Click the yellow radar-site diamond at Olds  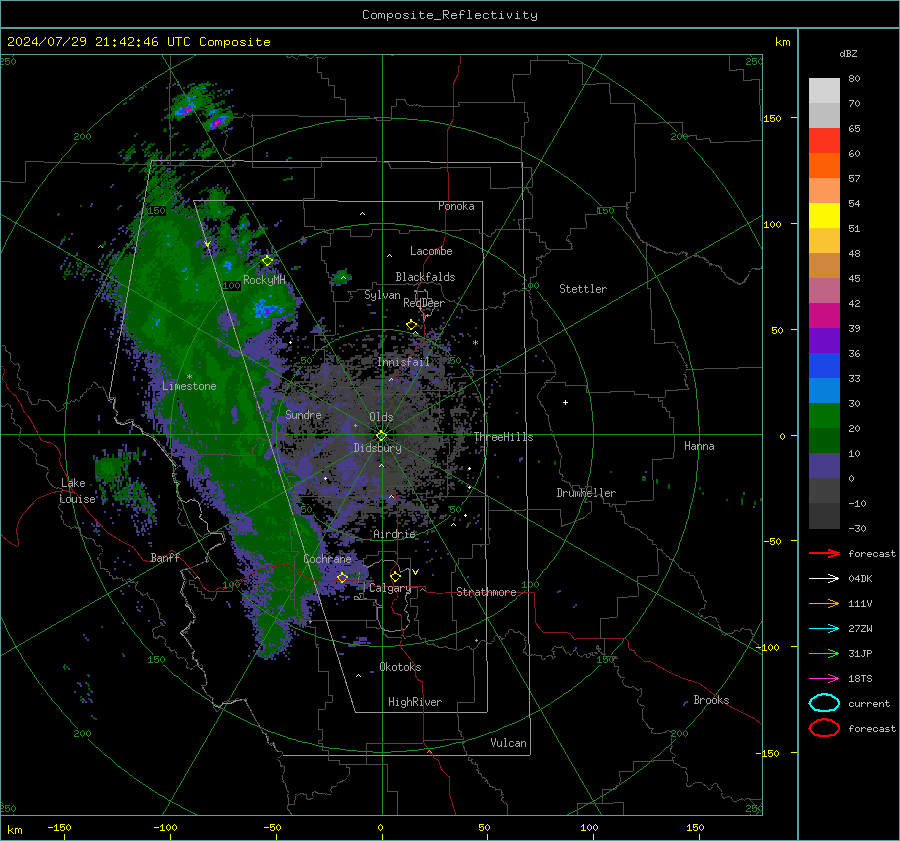point(382,436)
